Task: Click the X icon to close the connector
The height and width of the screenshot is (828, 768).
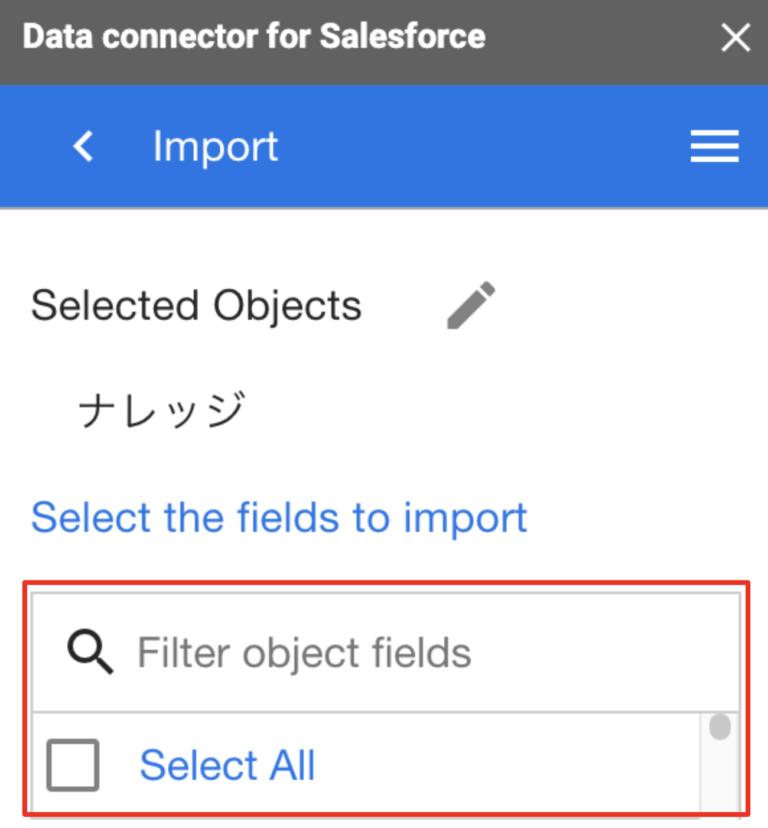Action: [x=735, y=37]
